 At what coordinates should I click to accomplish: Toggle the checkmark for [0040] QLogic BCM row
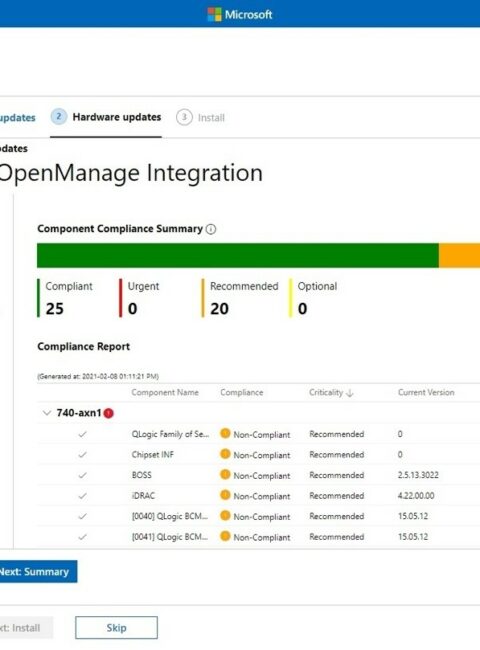[82, 516]
